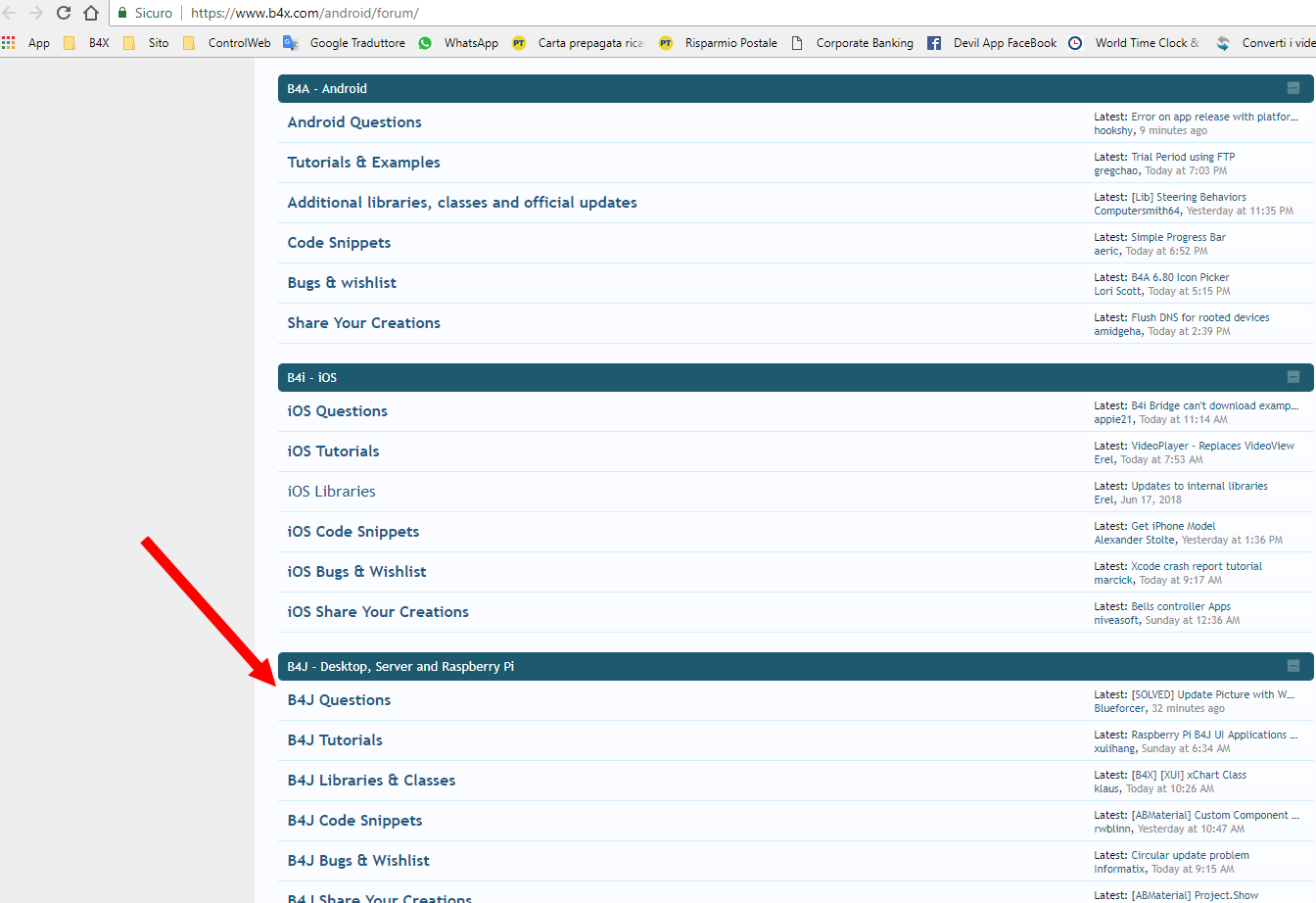View user Alexander Stolte's profile

[x=1135, y=540]
